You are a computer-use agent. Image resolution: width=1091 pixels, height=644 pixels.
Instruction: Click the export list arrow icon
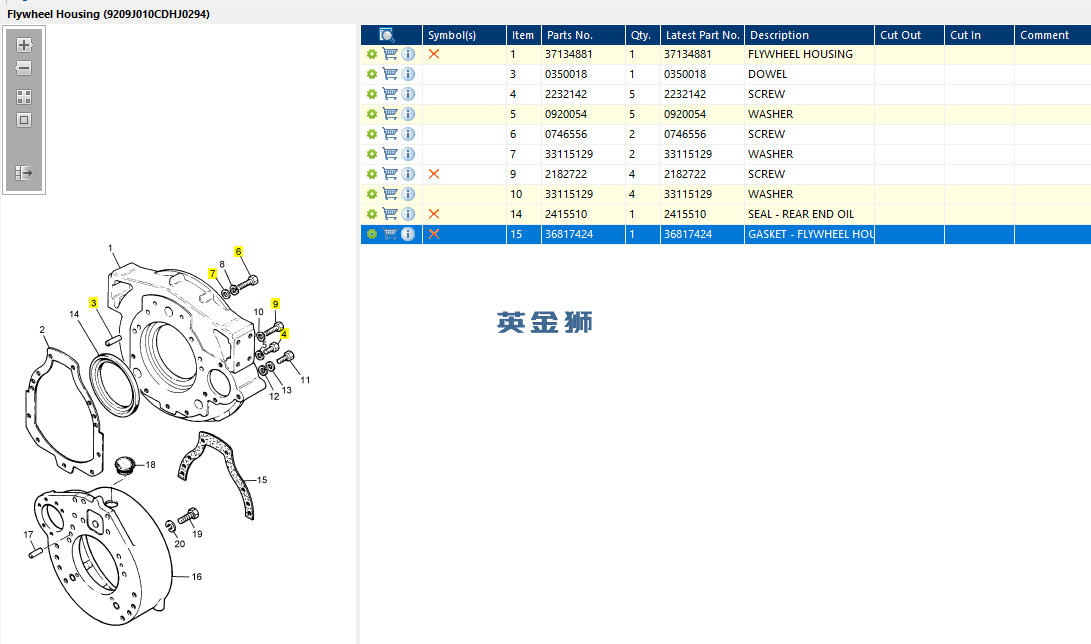pos(24,172)
